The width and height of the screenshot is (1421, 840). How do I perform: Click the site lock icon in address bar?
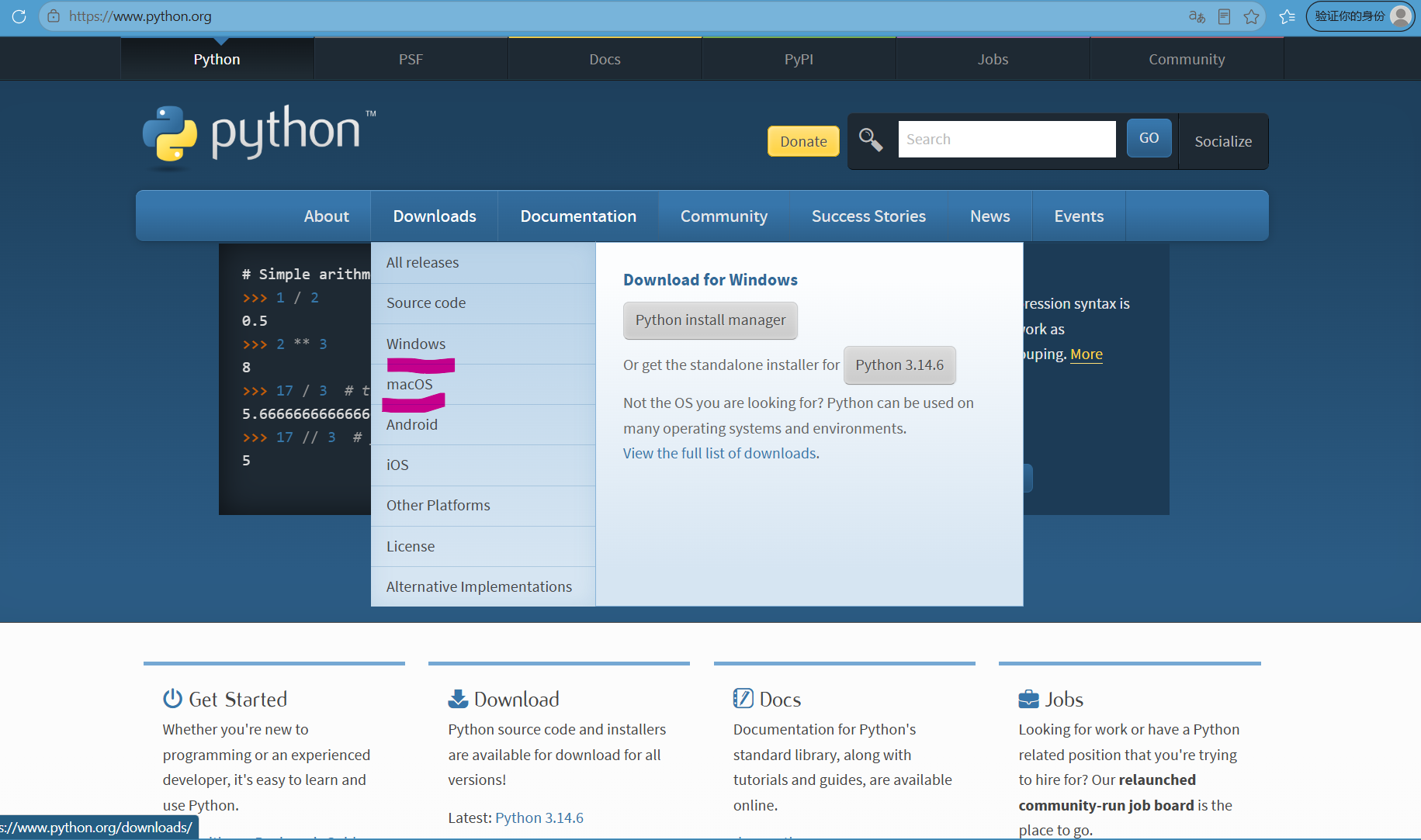click(53, 16)
